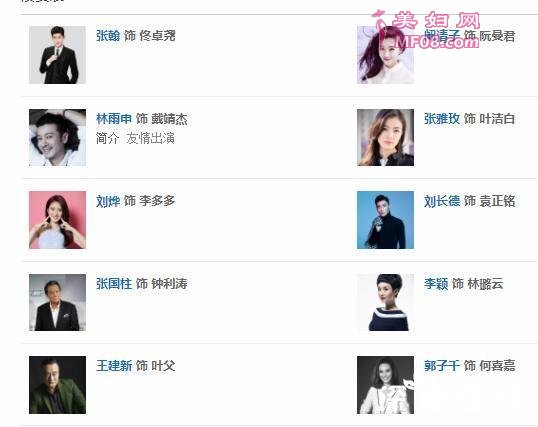This screenshot has height=427, width=538.
Task: Click 林雨申's portrait thumbnail
Action: (57, 137)
